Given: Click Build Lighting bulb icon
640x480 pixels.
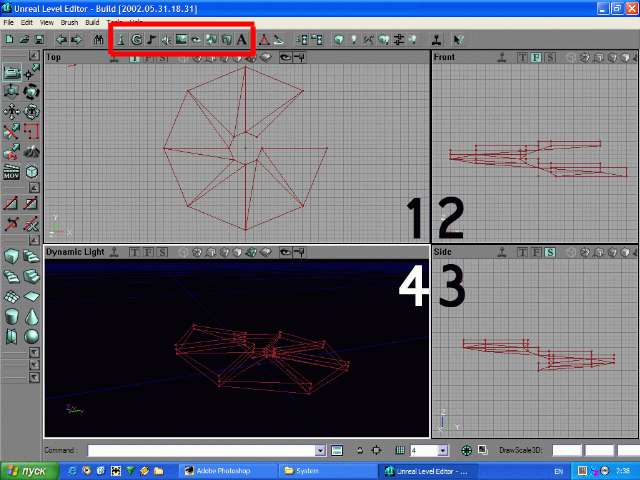Looking at the screenshot, I should (354, 40).
